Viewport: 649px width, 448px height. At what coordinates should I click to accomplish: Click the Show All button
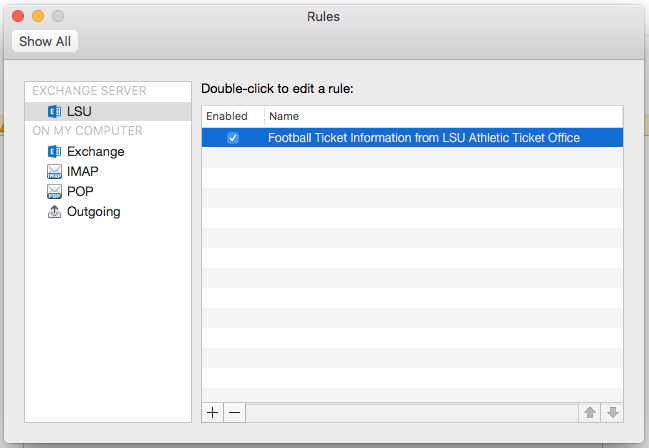coord(45,41)
